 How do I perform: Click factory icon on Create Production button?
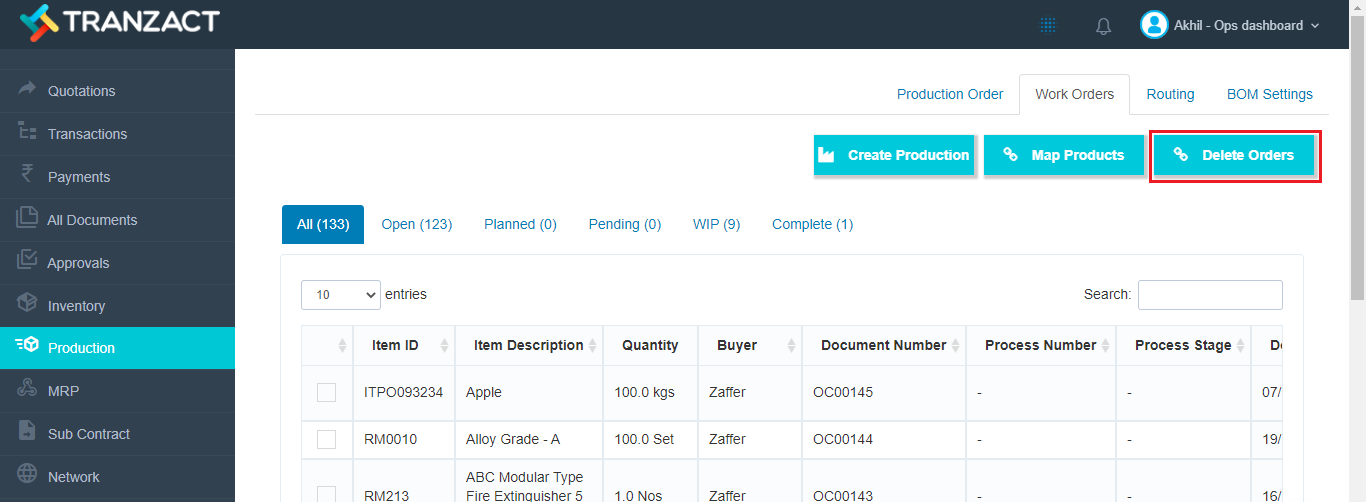tap(826, 155)
